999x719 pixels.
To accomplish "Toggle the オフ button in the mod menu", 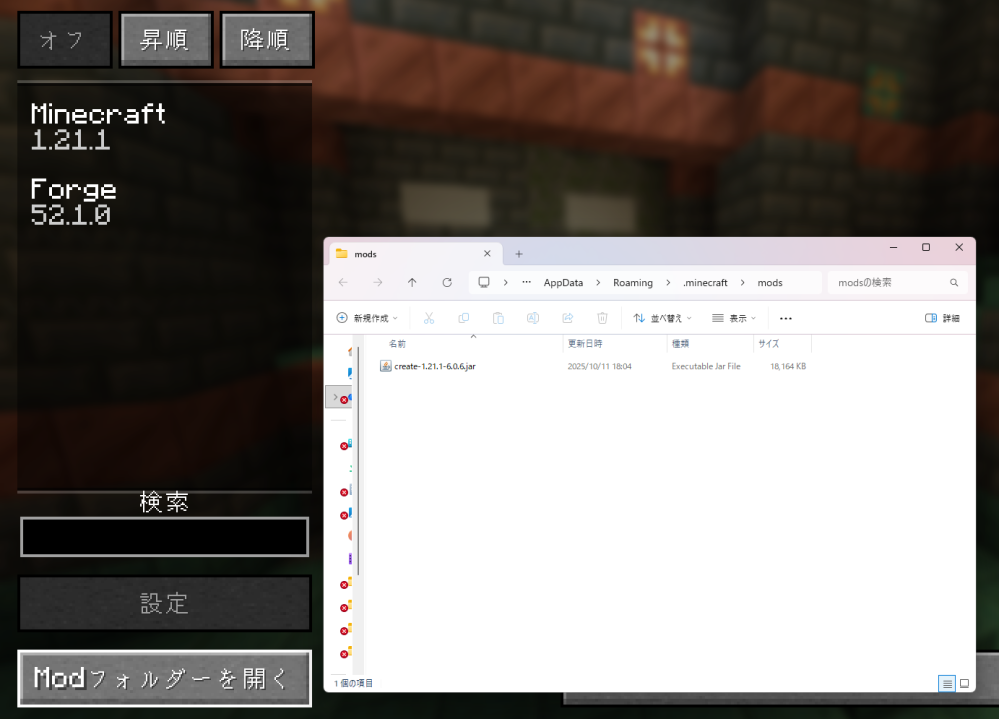I will coord(64,39).
